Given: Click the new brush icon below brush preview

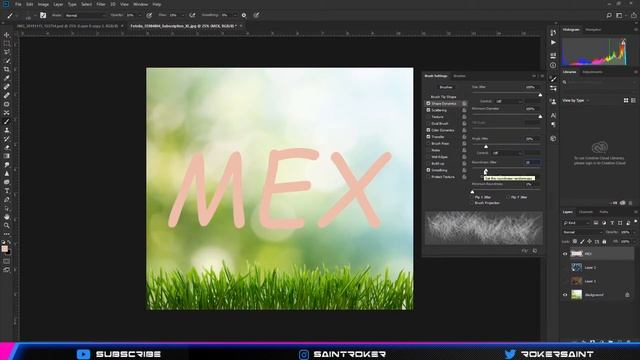Looking at the screenshot, I should coord(535,251).
